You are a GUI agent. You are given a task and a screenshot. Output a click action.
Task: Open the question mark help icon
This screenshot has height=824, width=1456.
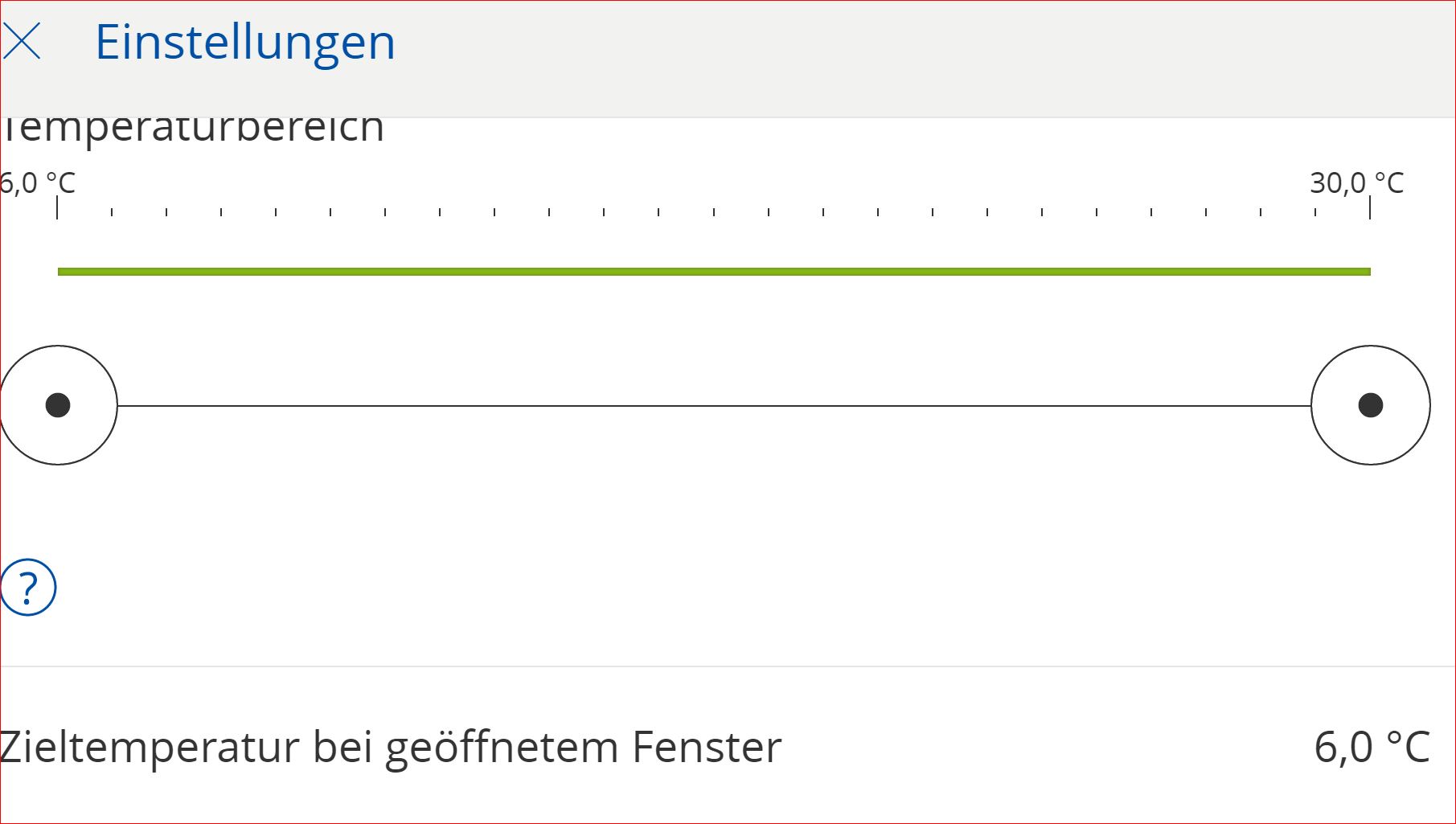[x=28, y=588]
